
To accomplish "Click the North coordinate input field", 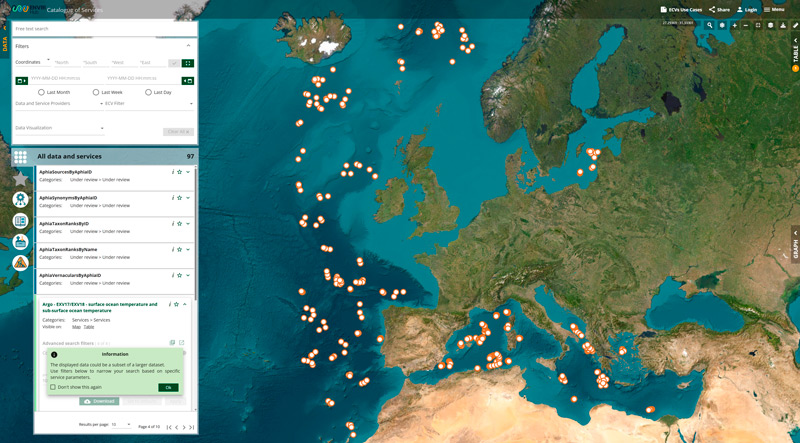I will pos(67,62).
